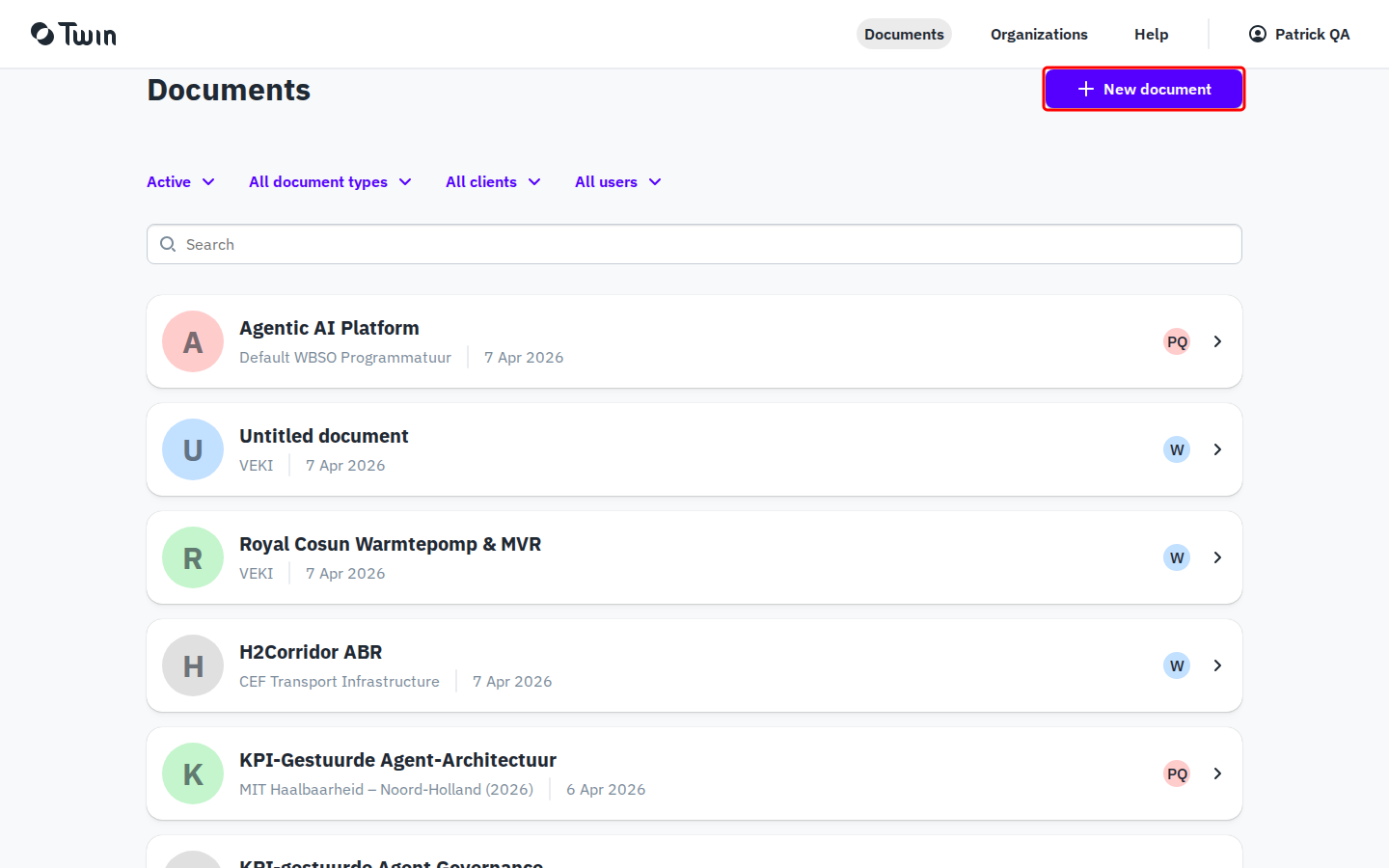Focus the Search input field
The width and height of the screenshot is (1389, 868).
tap(694, 244)
